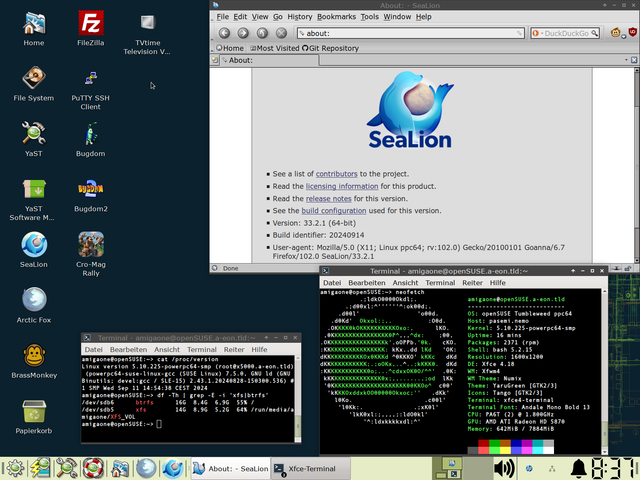Open the browser View menu
The height and width of the screenshot is (480, 640).
tap(260, 17)
